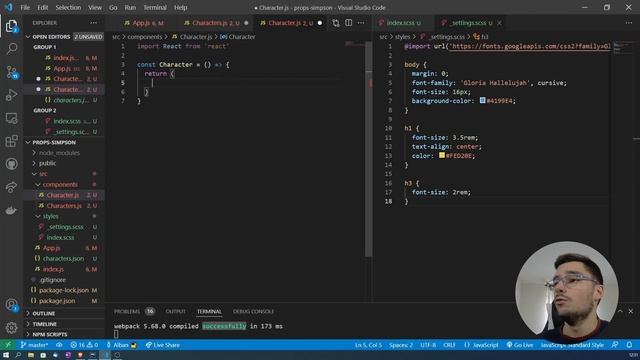Switch to the Debug Console tab
Image resolution: width=640 pixels, height=360 pixels.
[253, 311]
